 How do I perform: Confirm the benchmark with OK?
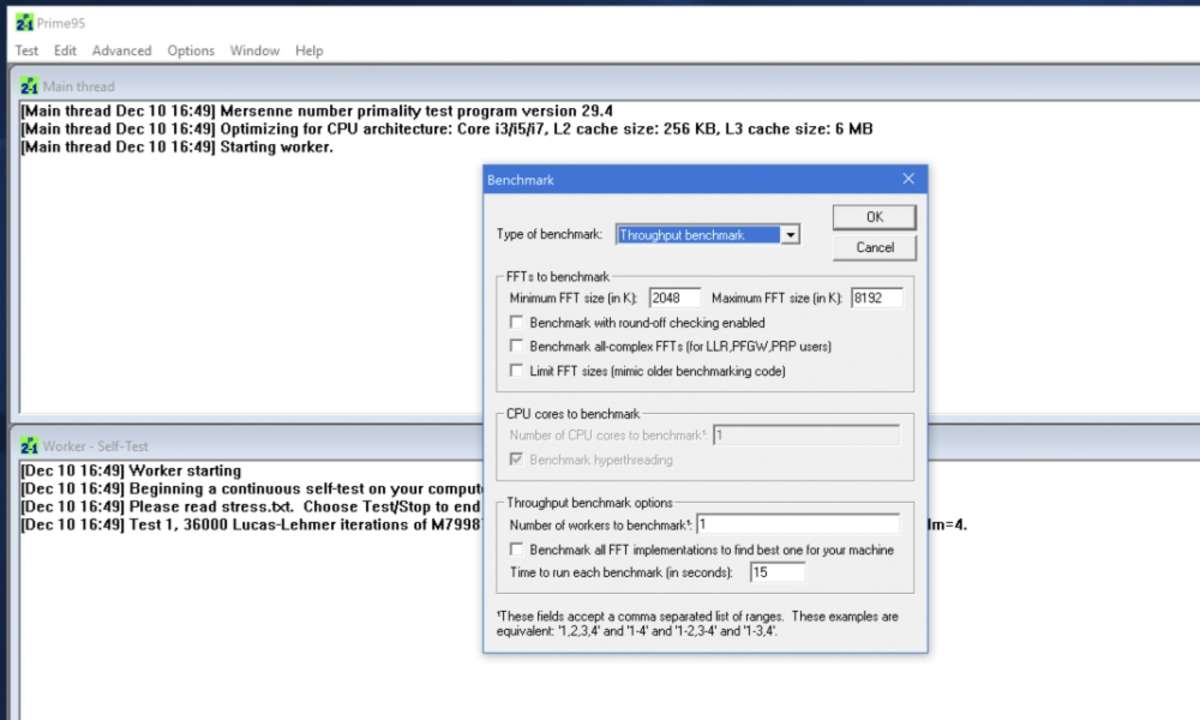[x=874, y=217]
